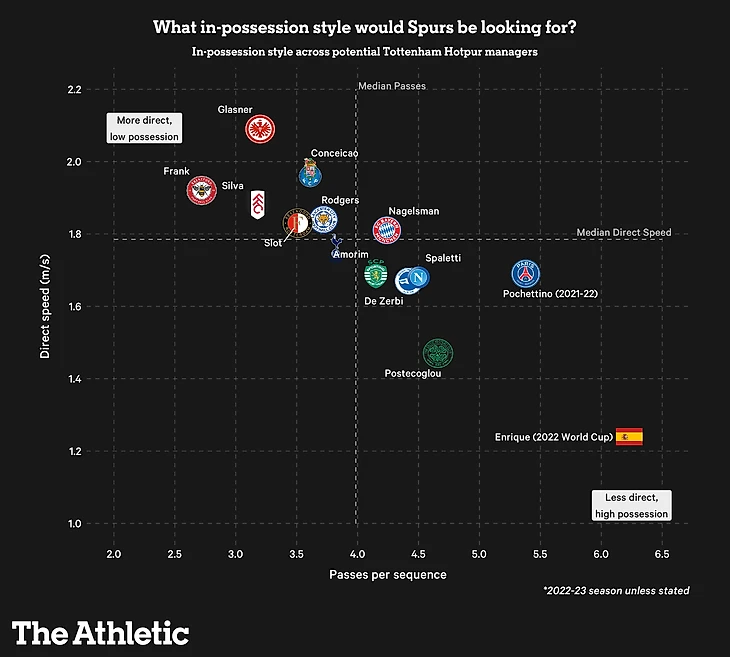Click the 'Median Passes' line label
Viewport: 730px width, 657px height.
pos(392,86)
